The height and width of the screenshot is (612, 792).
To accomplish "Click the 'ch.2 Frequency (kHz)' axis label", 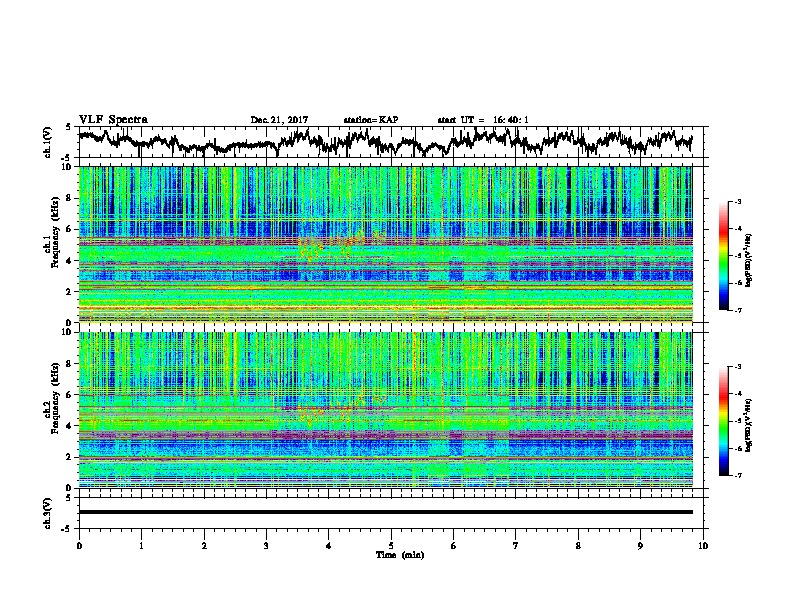I will [x=51, y=398].
